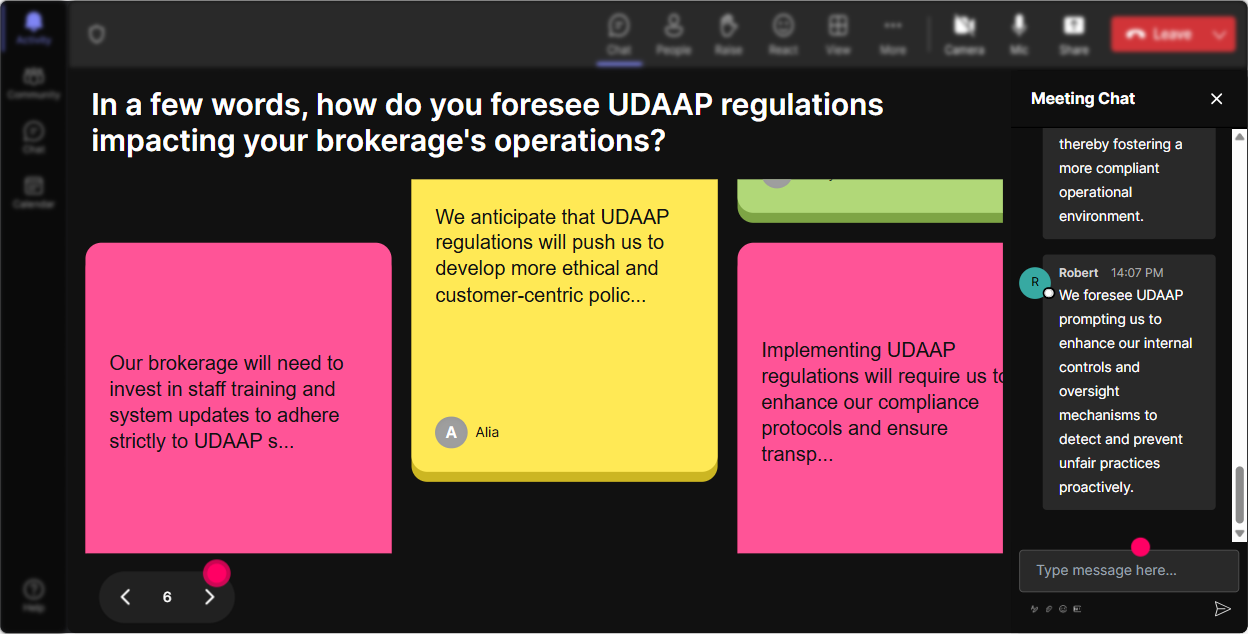Attach a file with paperclip icon
The width and height of the screenshot is (1248, 634).
(1049, 608)
